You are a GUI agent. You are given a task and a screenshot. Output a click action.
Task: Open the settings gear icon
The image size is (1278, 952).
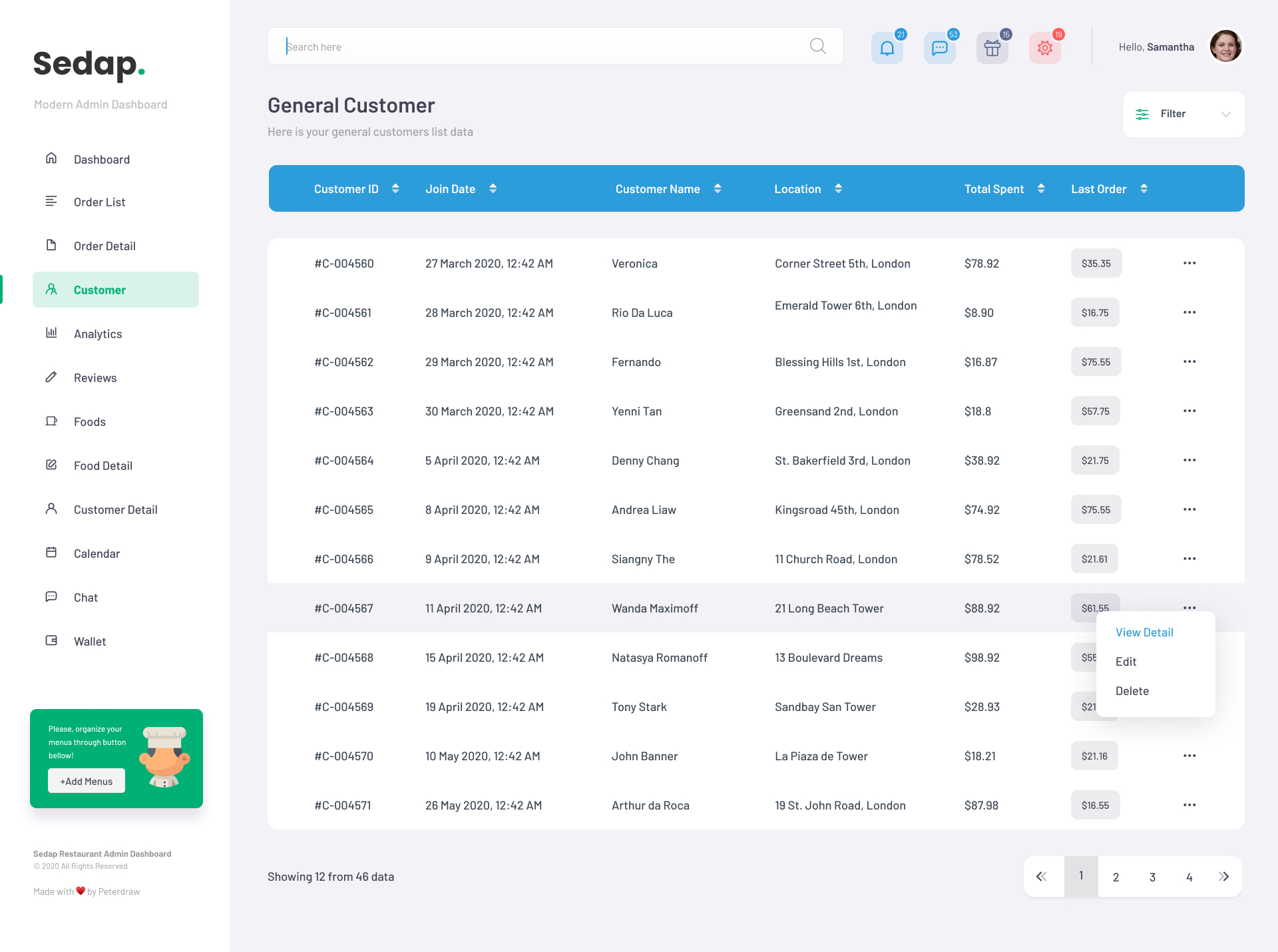(x=1044, y=47)
